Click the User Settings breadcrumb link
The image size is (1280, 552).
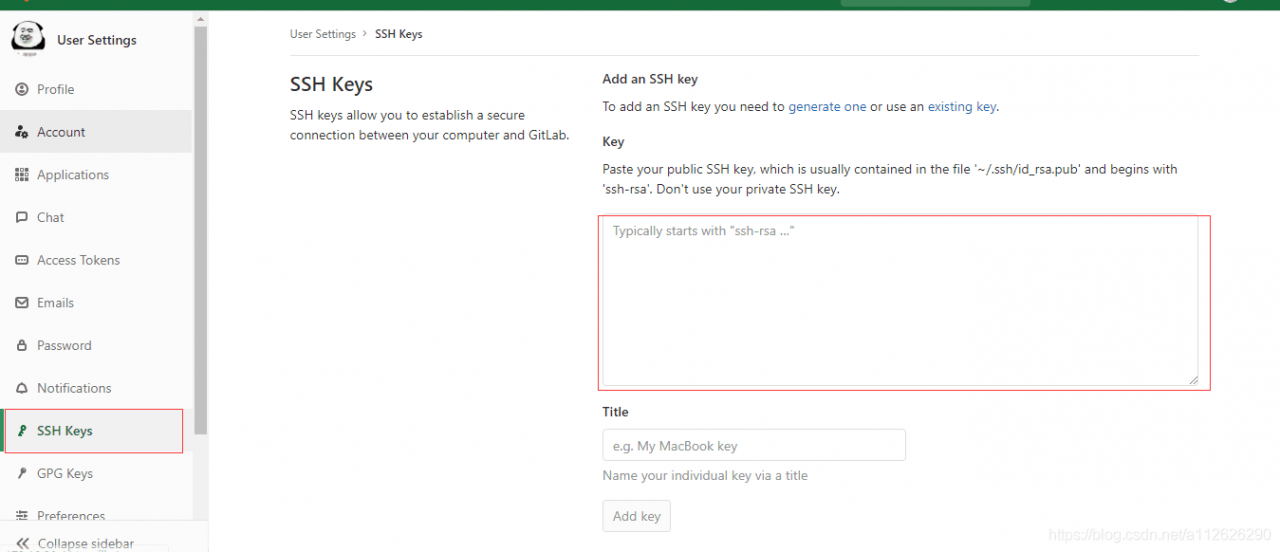click(322, 34)
